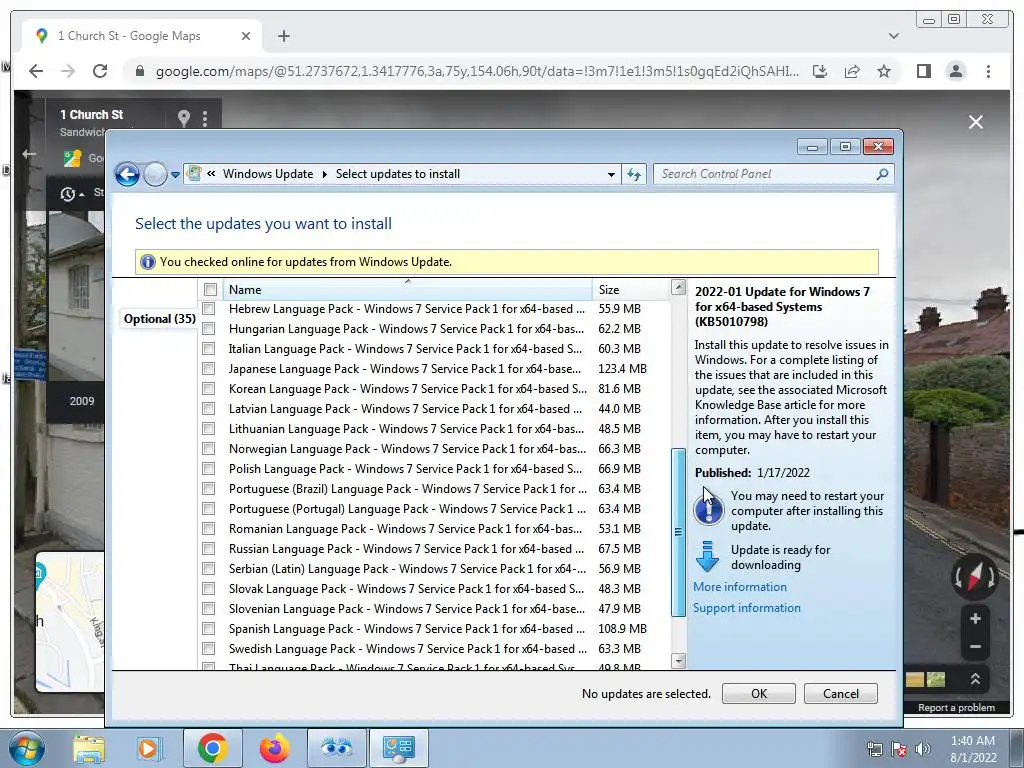Select the Windows Update breadcrumb
This screenshot has width=1024, height=768.
coord(268,174)
